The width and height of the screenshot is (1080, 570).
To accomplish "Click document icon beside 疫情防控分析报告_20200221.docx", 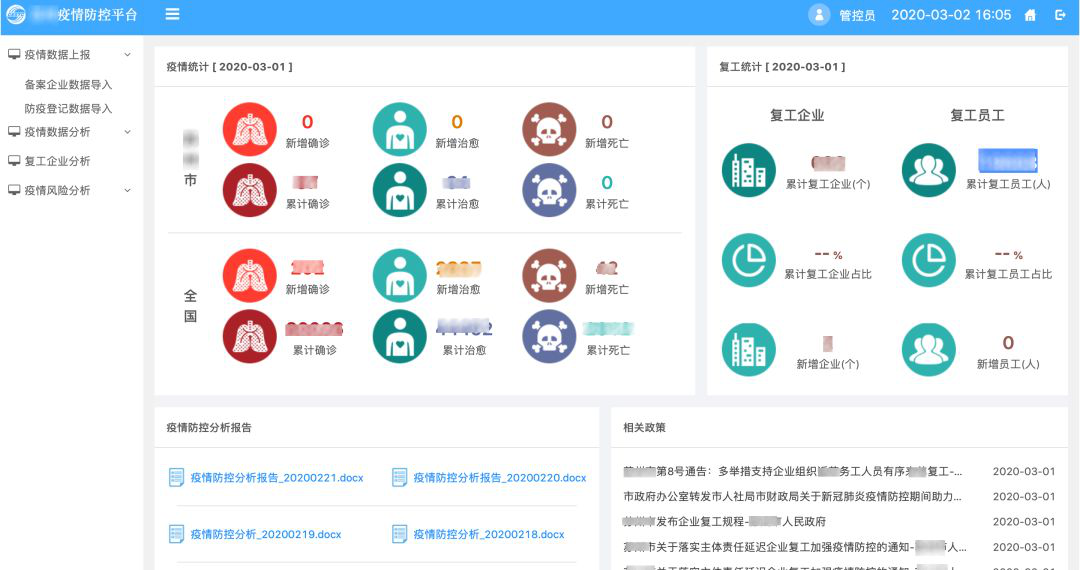I will 176,477.
